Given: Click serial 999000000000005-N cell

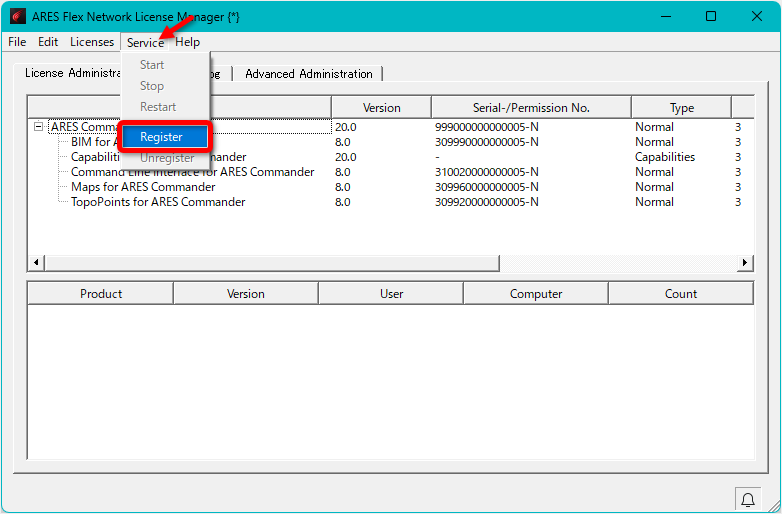Looking at the screenshot, I should pyautogui.click(x=487, y=127).
